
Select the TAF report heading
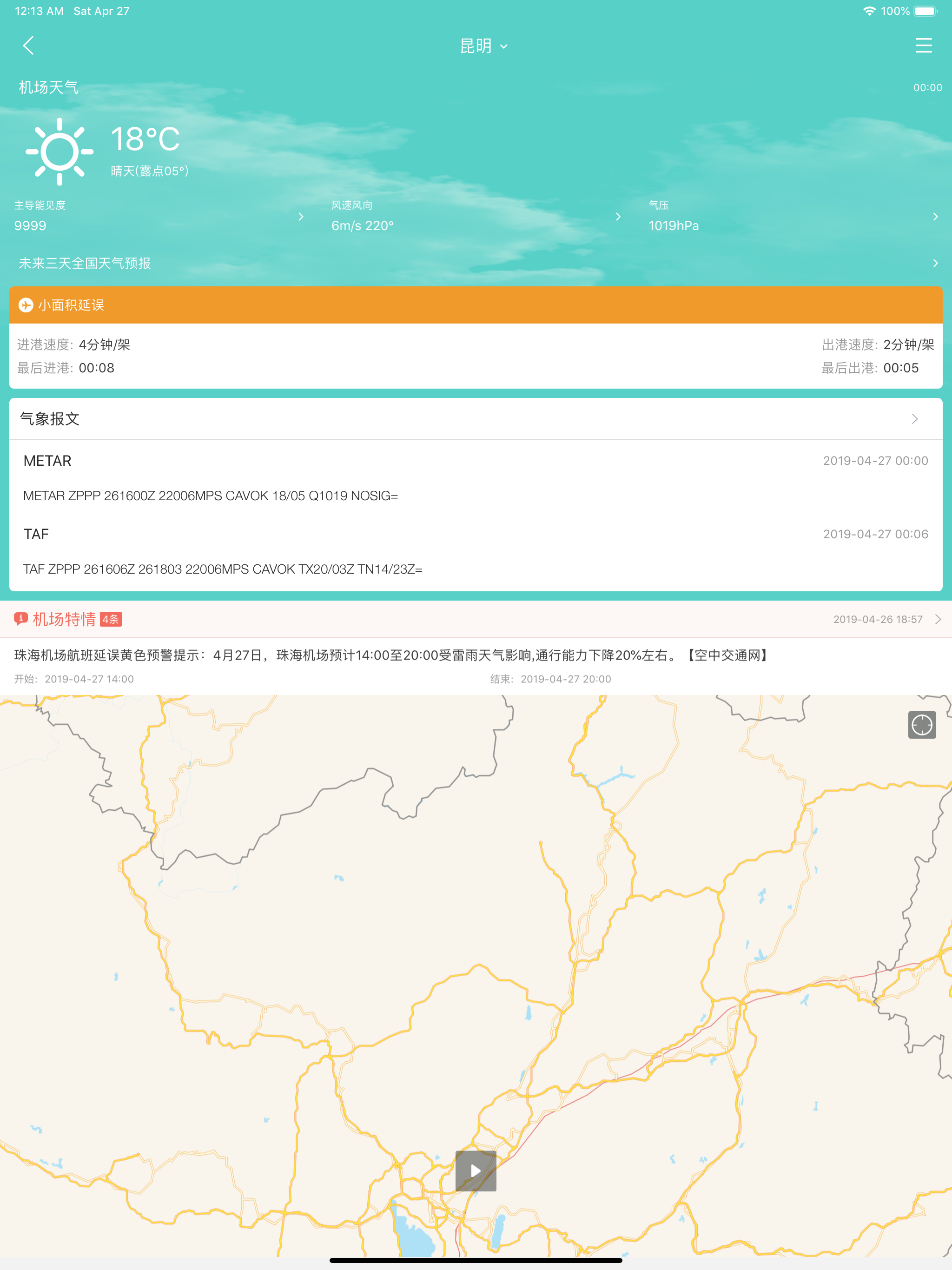tap(36, 535)
